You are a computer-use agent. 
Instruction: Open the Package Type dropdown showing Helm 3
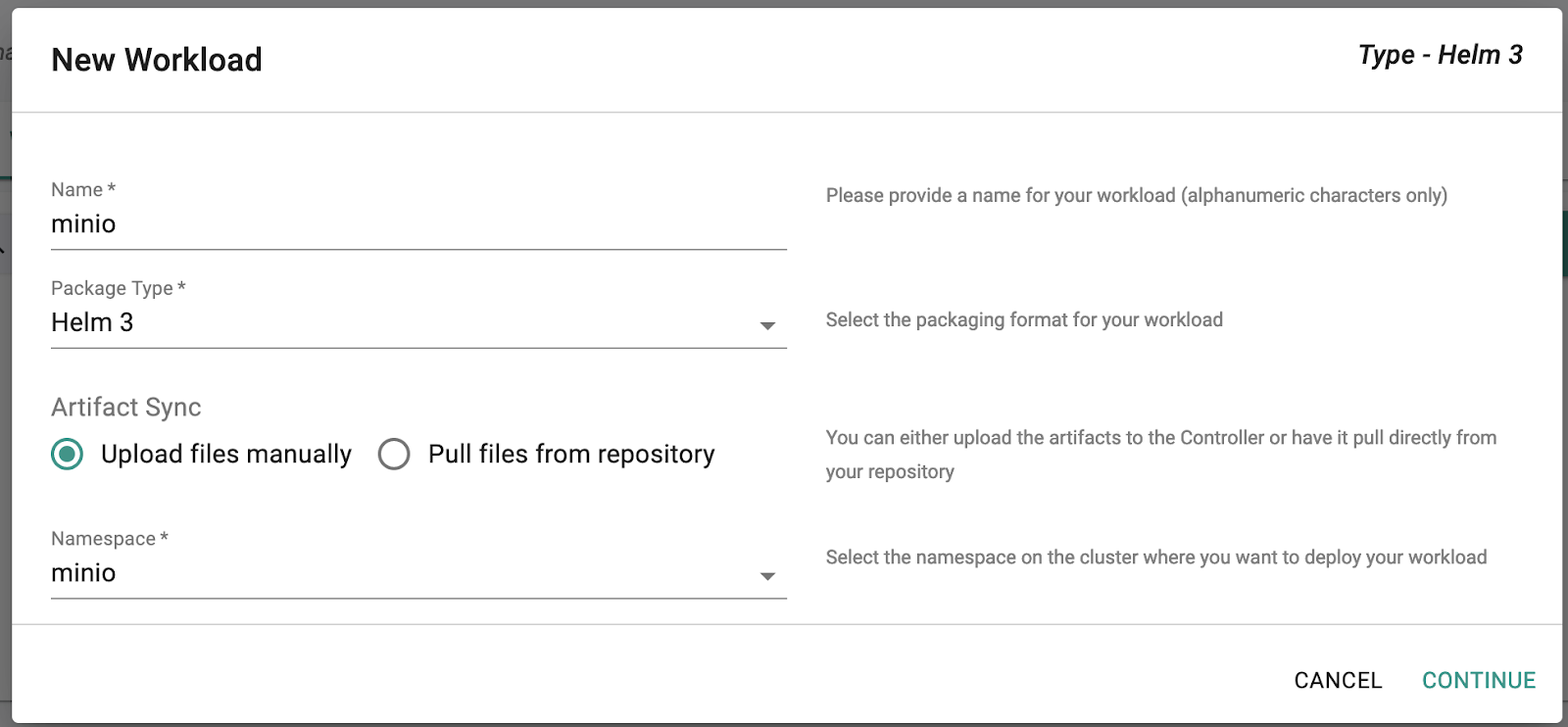[402, 323]
